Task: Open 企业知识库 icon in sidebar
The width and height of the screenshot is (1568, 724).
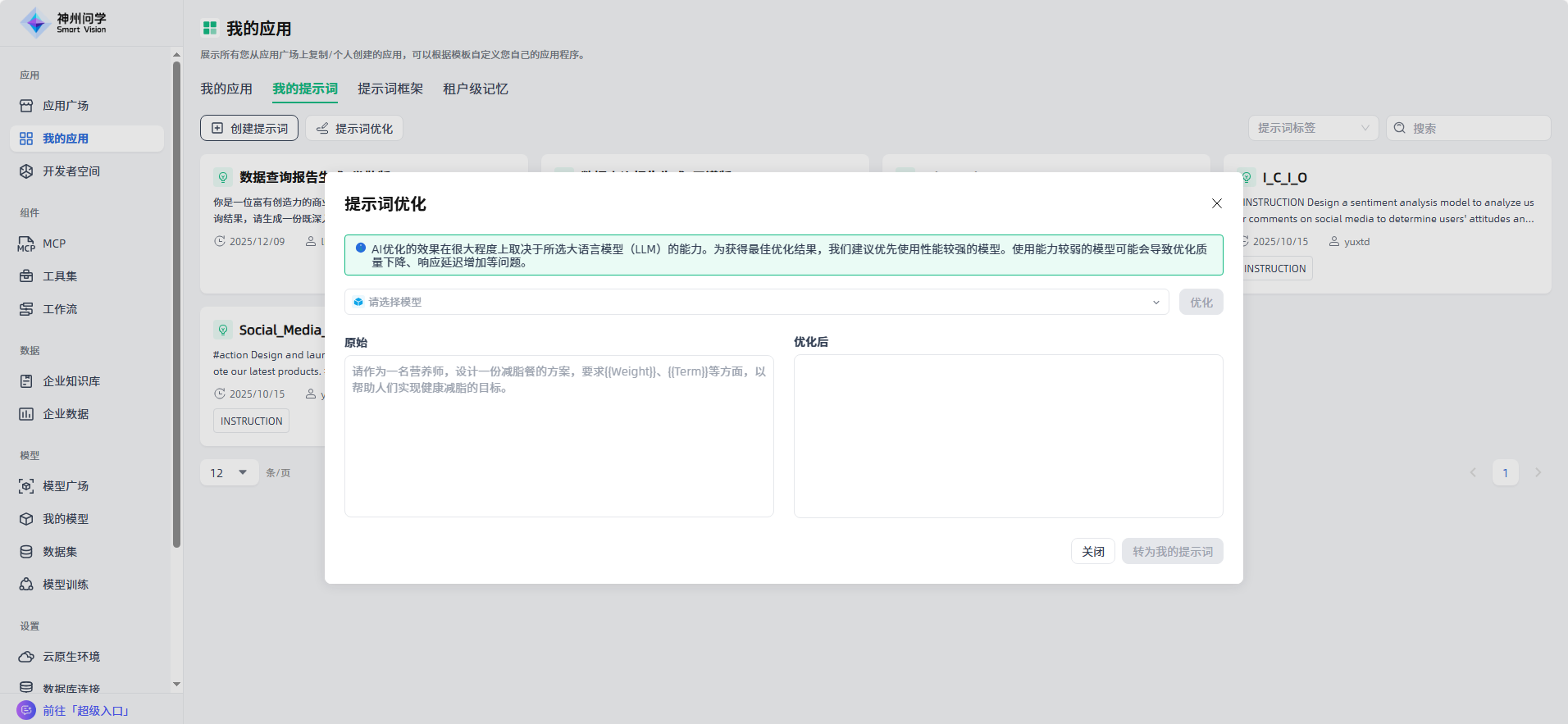Action: (26, 381)
